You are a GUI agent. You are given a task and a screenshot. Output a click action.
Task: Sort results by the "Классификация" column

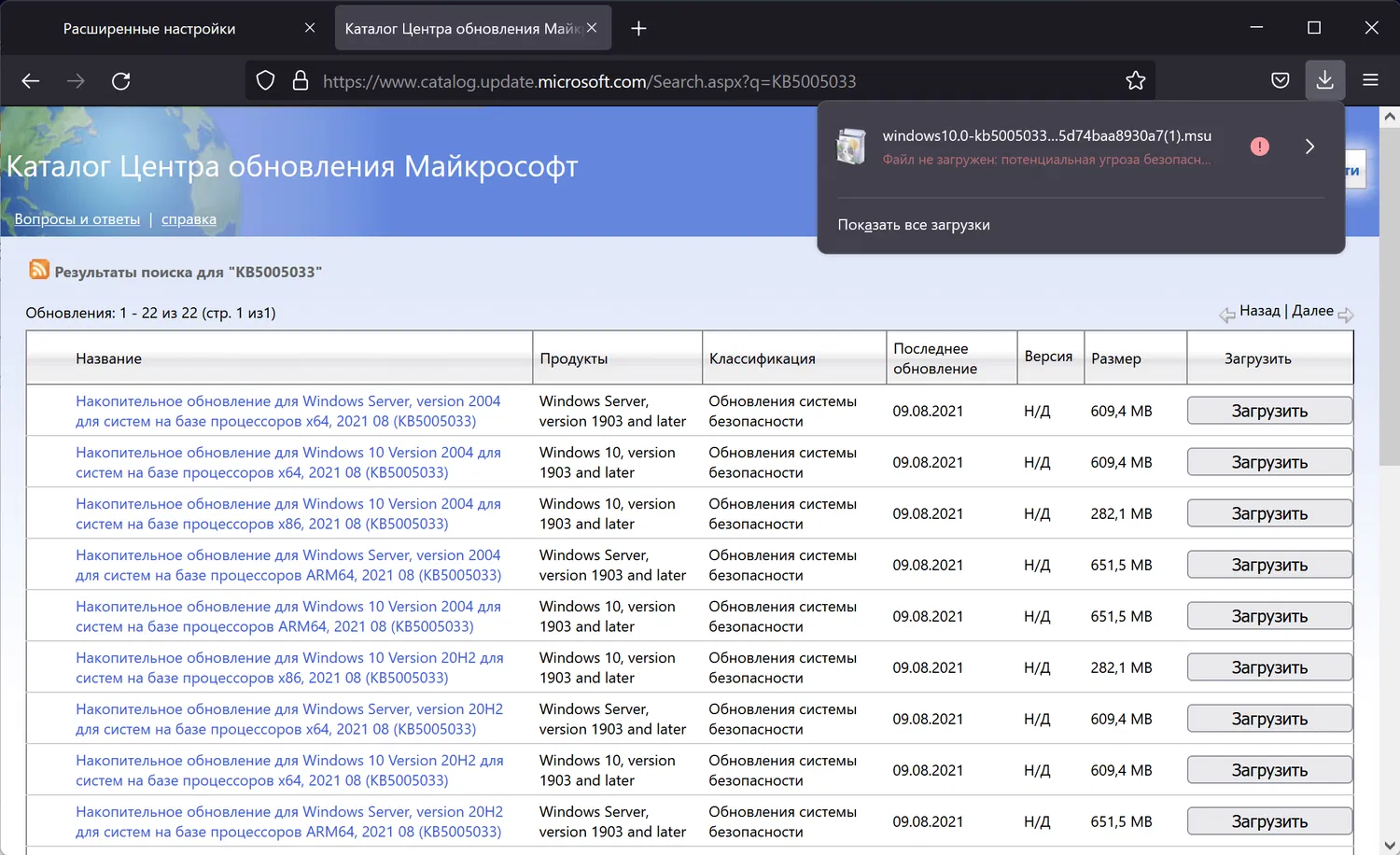[763, 358]
